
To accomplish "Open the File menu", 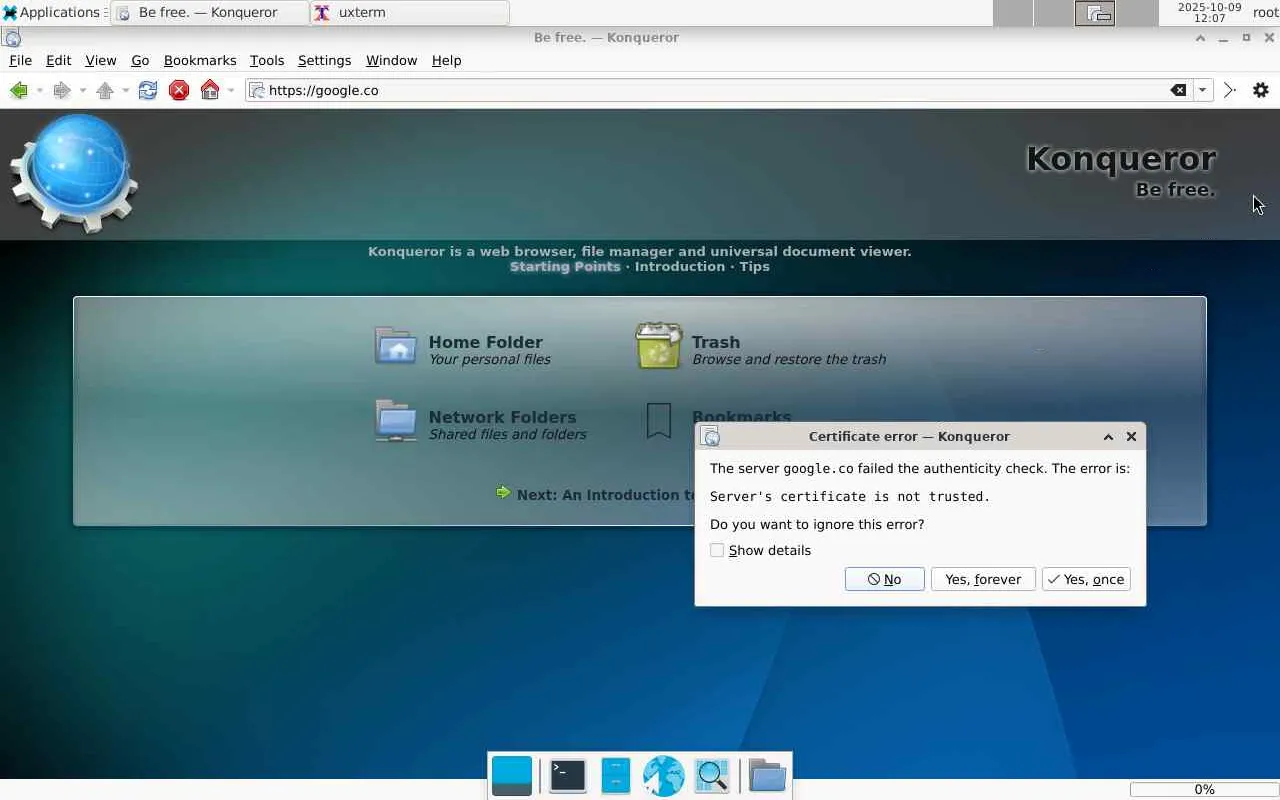I will point(20,60).
